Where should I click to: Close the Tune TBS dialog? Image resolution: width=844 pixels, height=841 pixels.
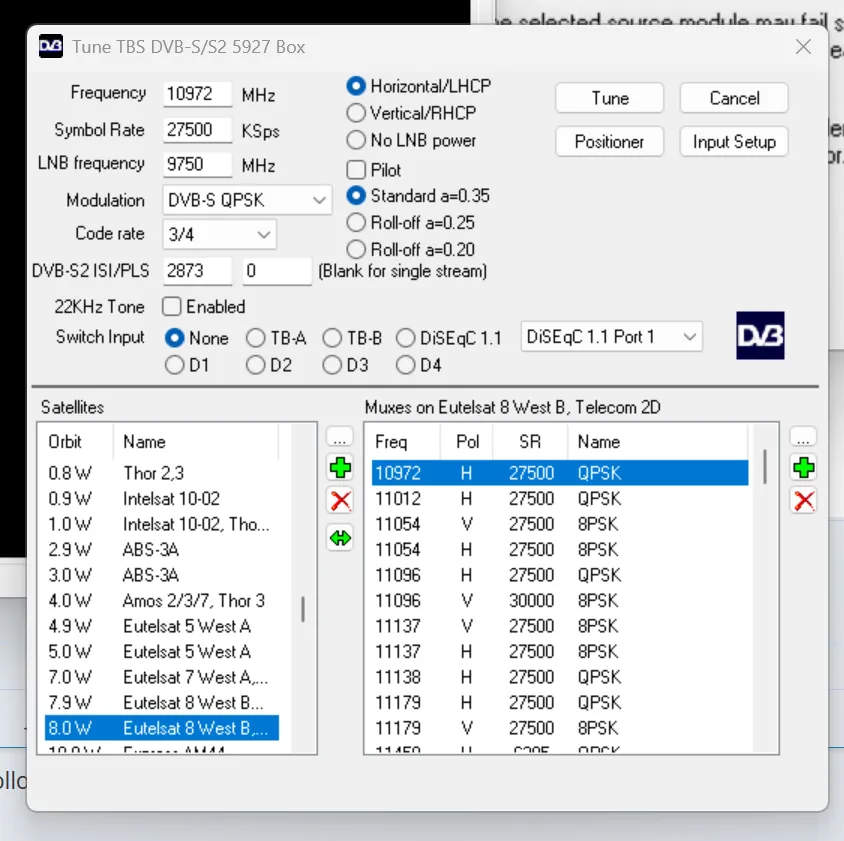point(803,47)
